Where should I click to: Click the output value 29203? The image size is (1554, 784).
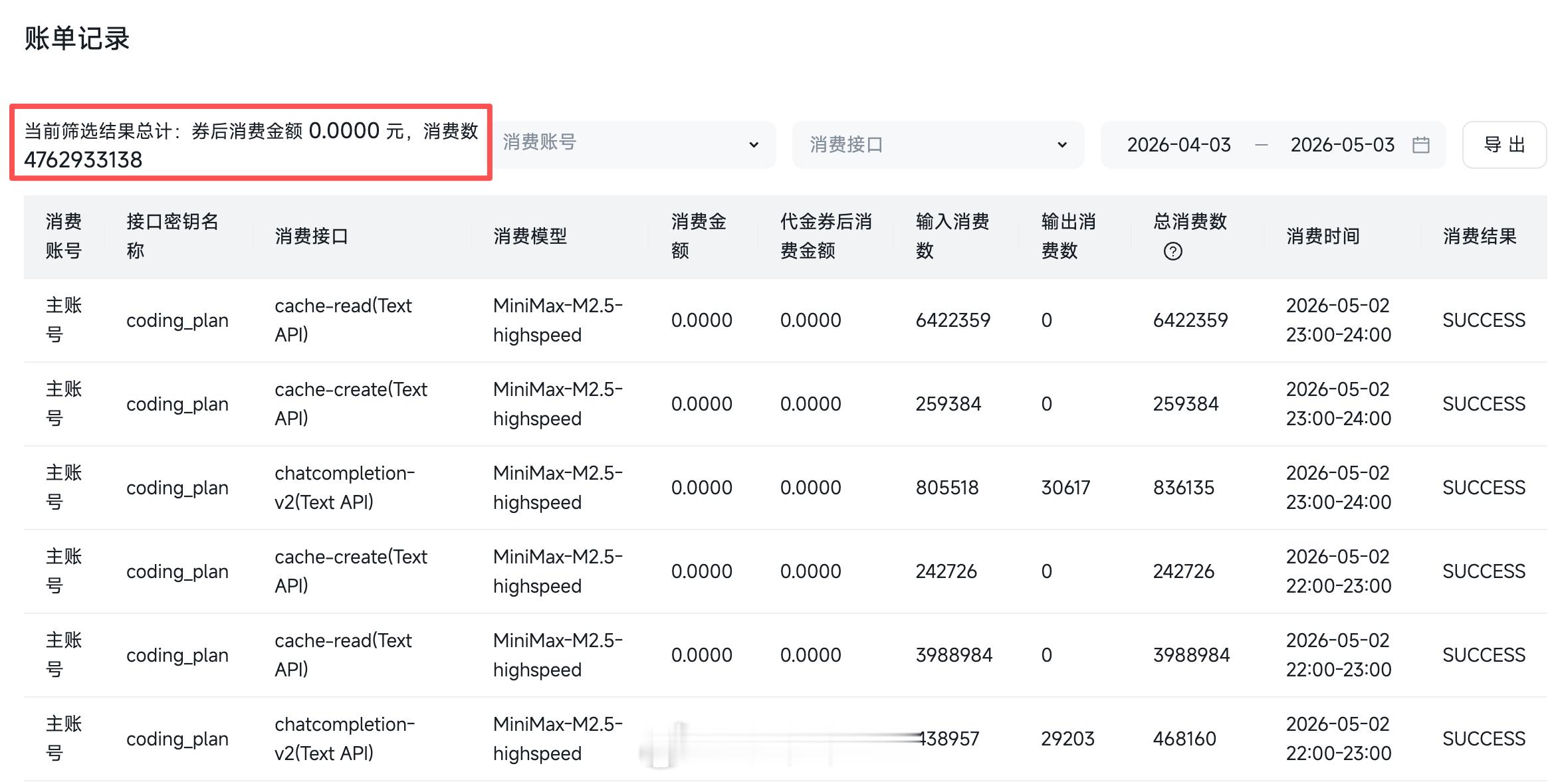click(1067, 739)
